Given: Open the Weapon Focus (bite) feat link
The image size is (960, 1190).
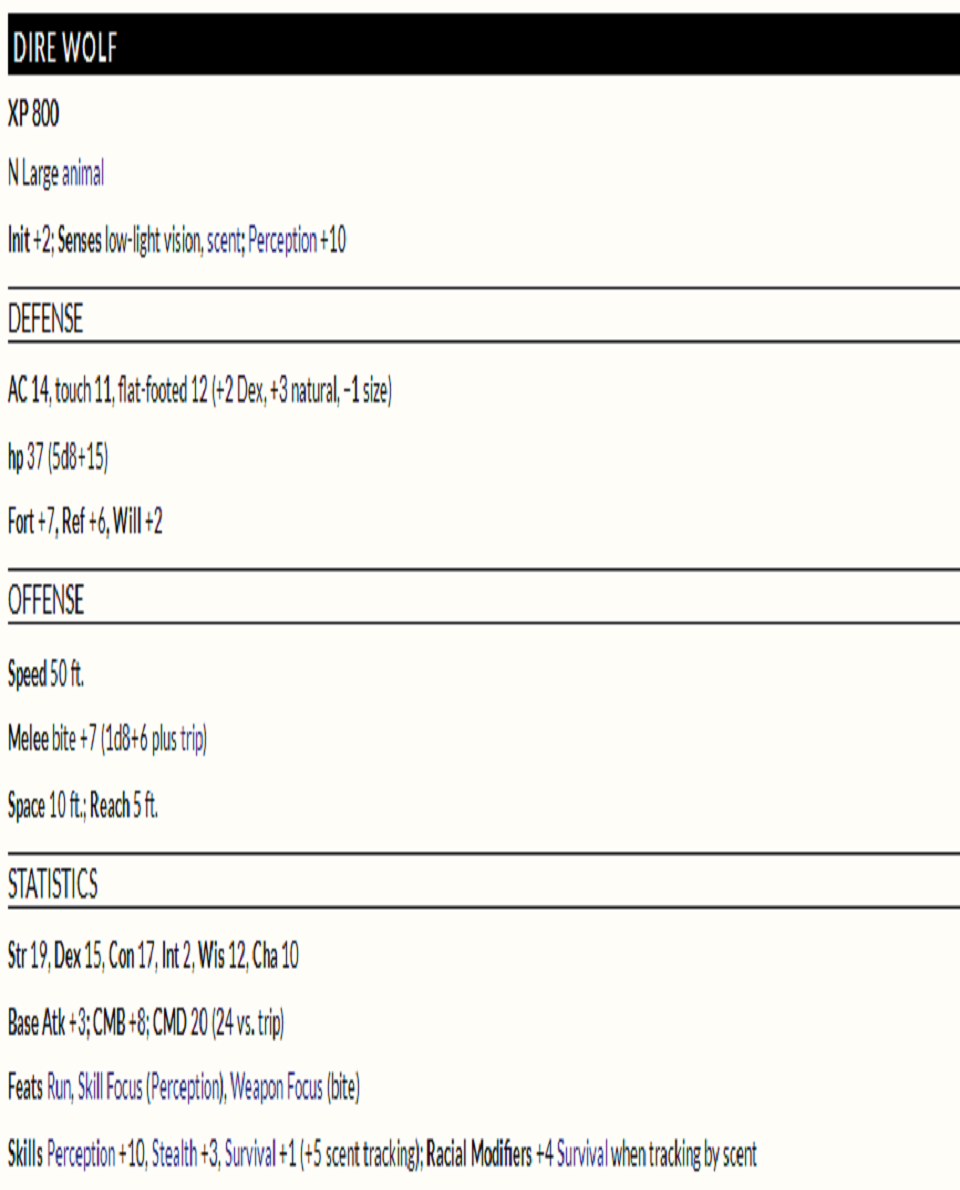Looking at the screenshot, I should click(294, 1089).
